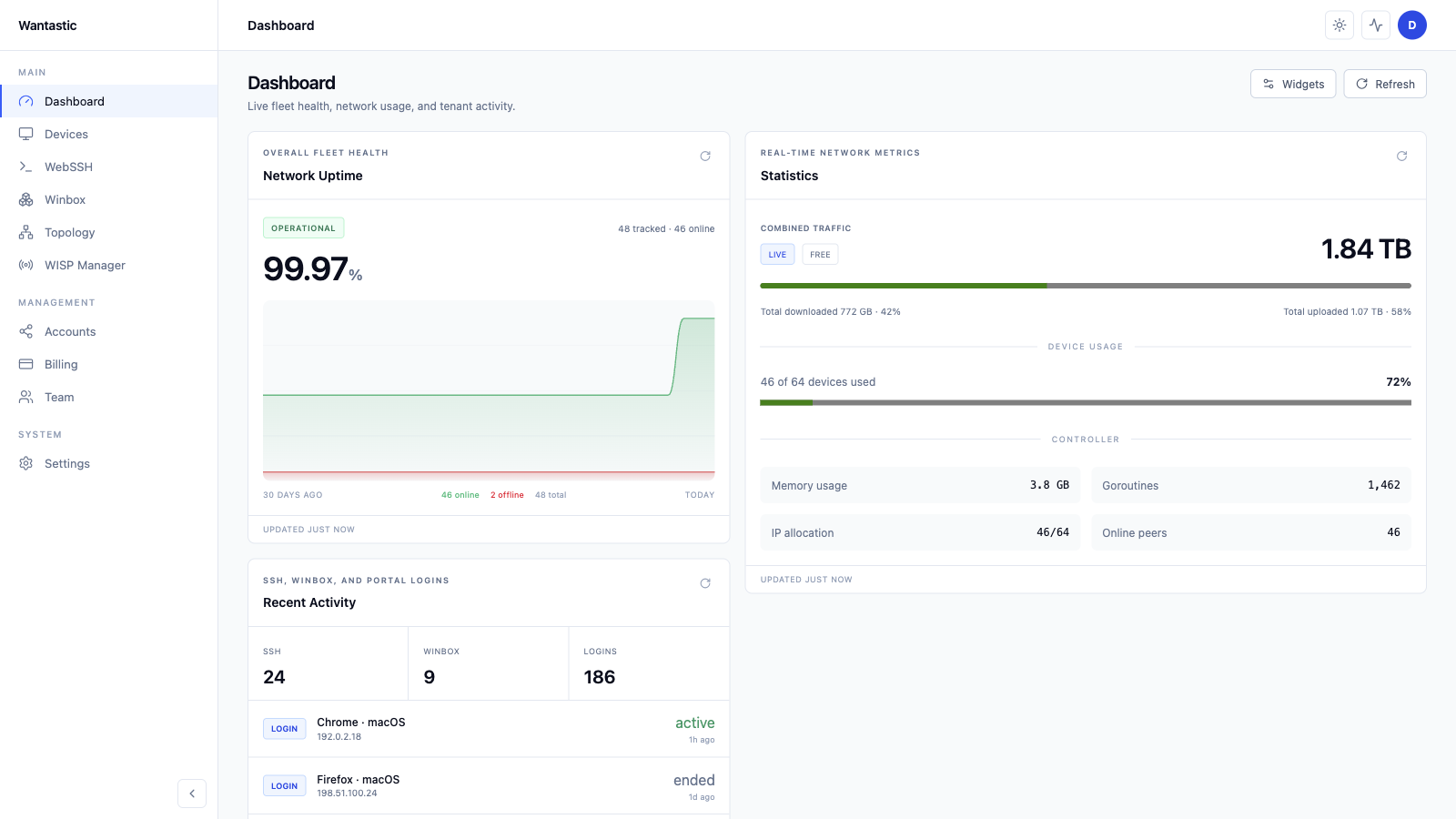Click the Winbox icon in sidebar
Viewport: 1456px width, 819px height.
coord(25,199)
